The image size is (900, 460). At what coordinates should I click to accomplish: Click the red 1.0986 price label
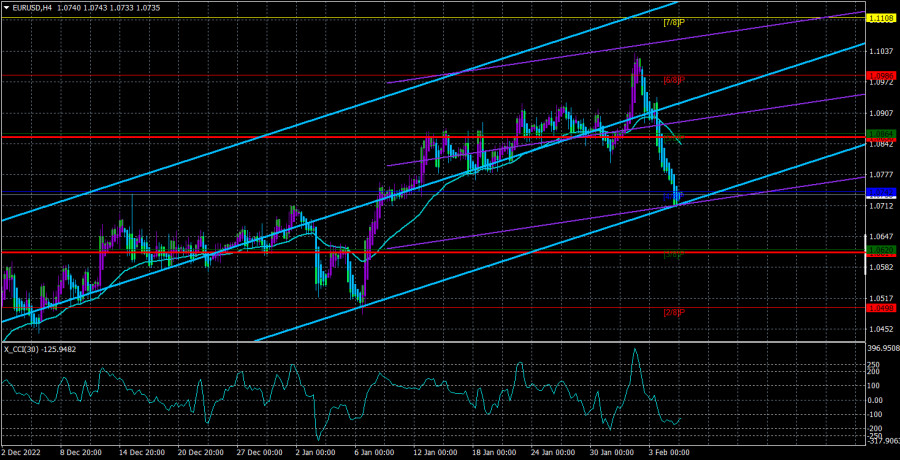[x=880, y=76]
